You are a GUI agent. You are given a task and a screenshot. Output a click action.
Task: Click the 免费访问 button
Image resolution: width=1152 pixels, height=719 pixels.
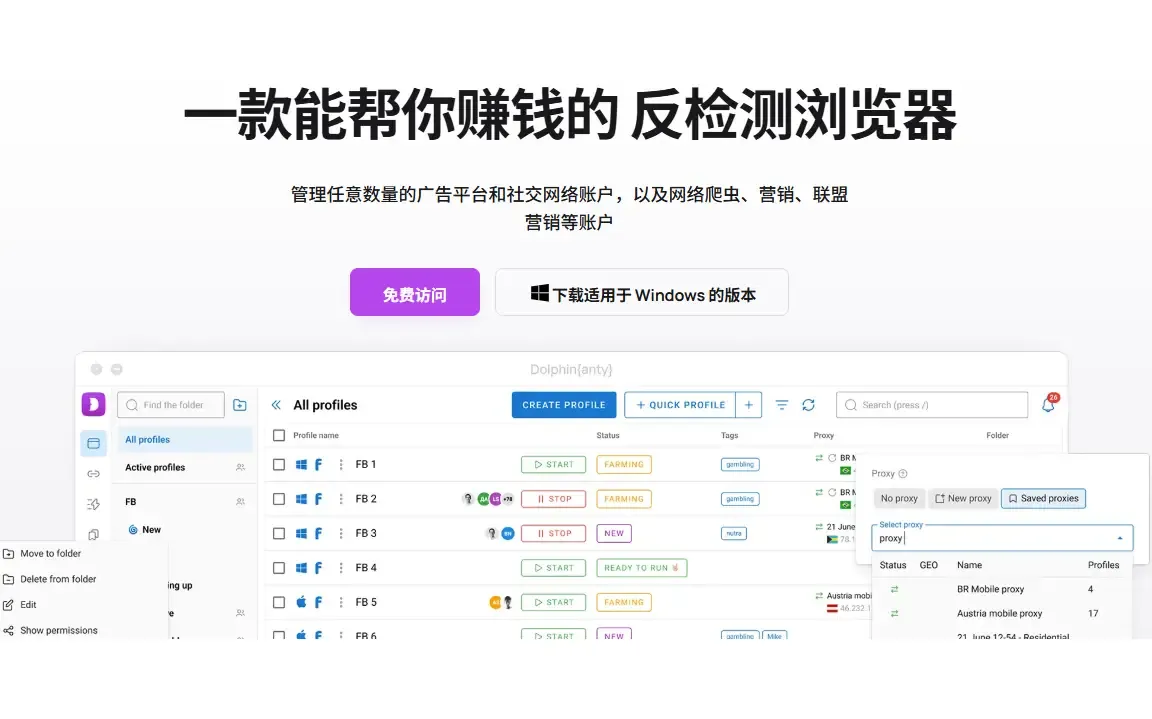[414, 291]
